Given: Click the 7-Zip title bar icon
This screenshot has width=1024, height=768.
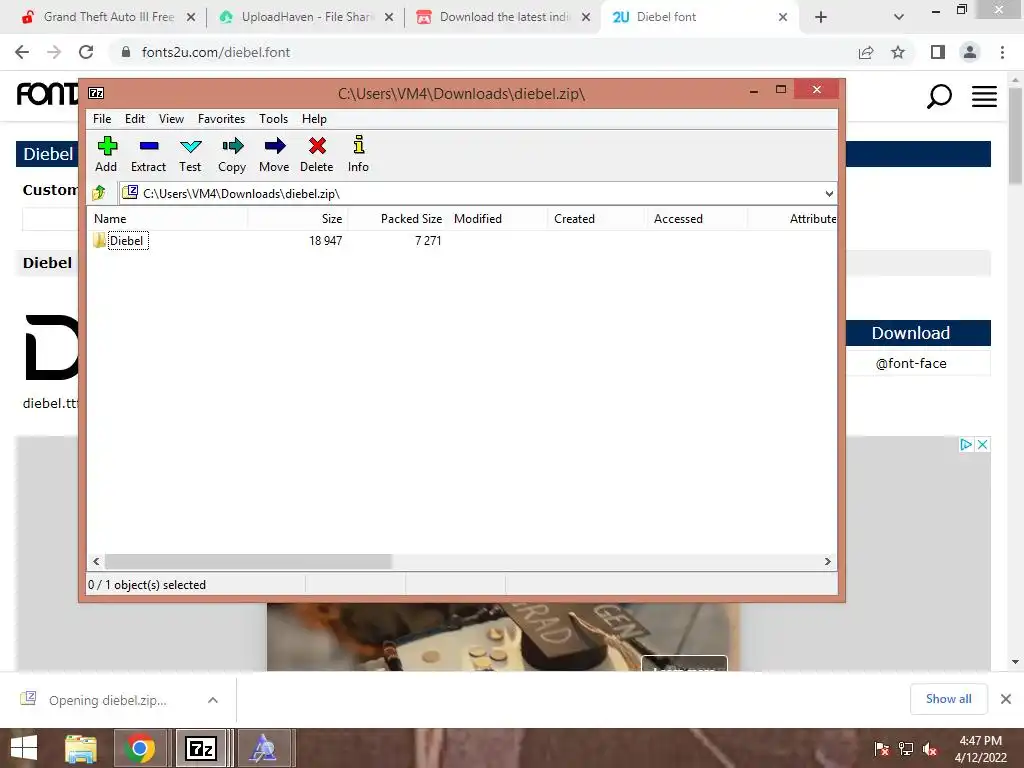Looking at the screenshot, I should (x=96, y=93).
